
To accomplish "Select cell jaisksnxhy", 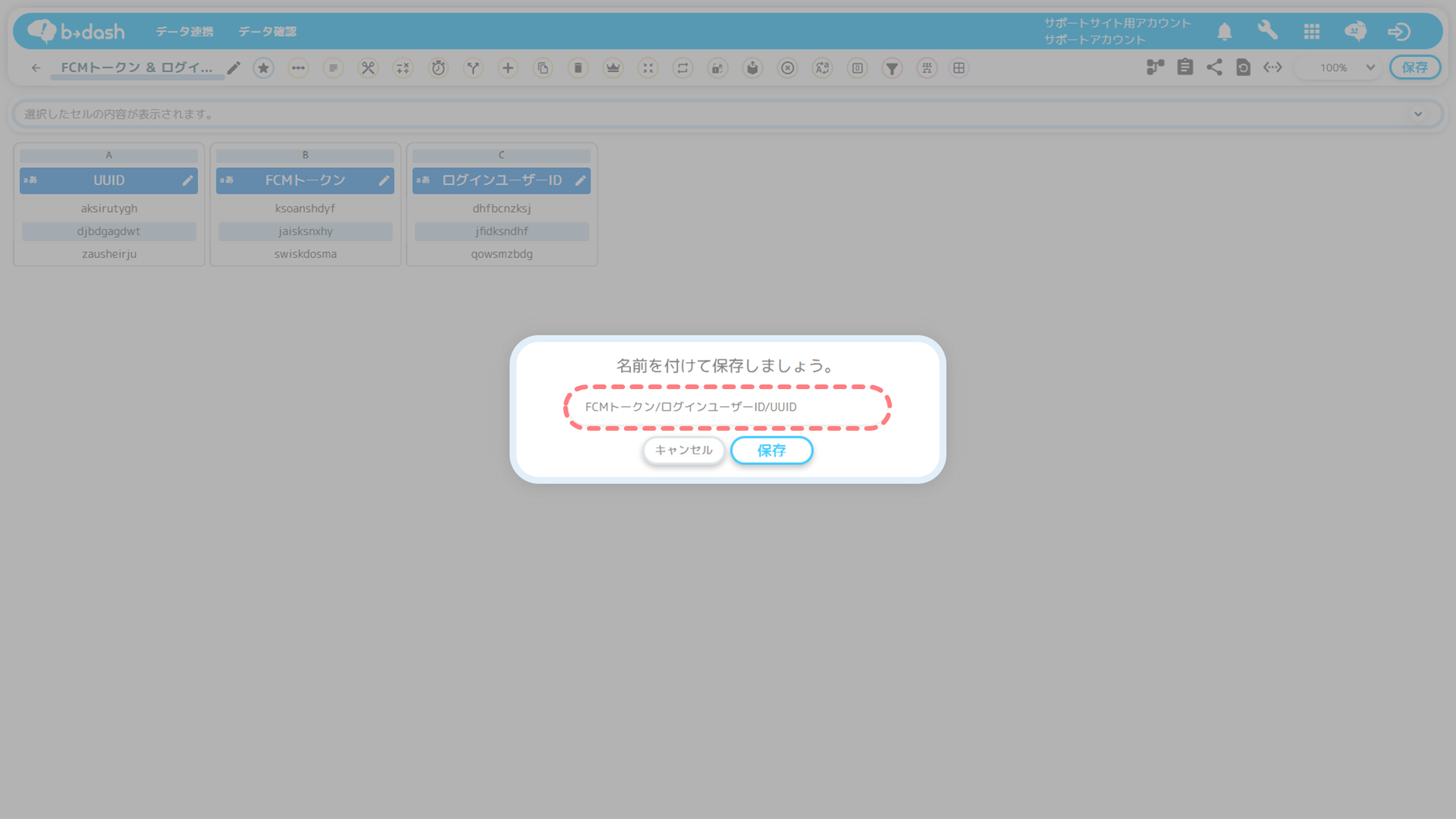I will [x=305, y=231].
